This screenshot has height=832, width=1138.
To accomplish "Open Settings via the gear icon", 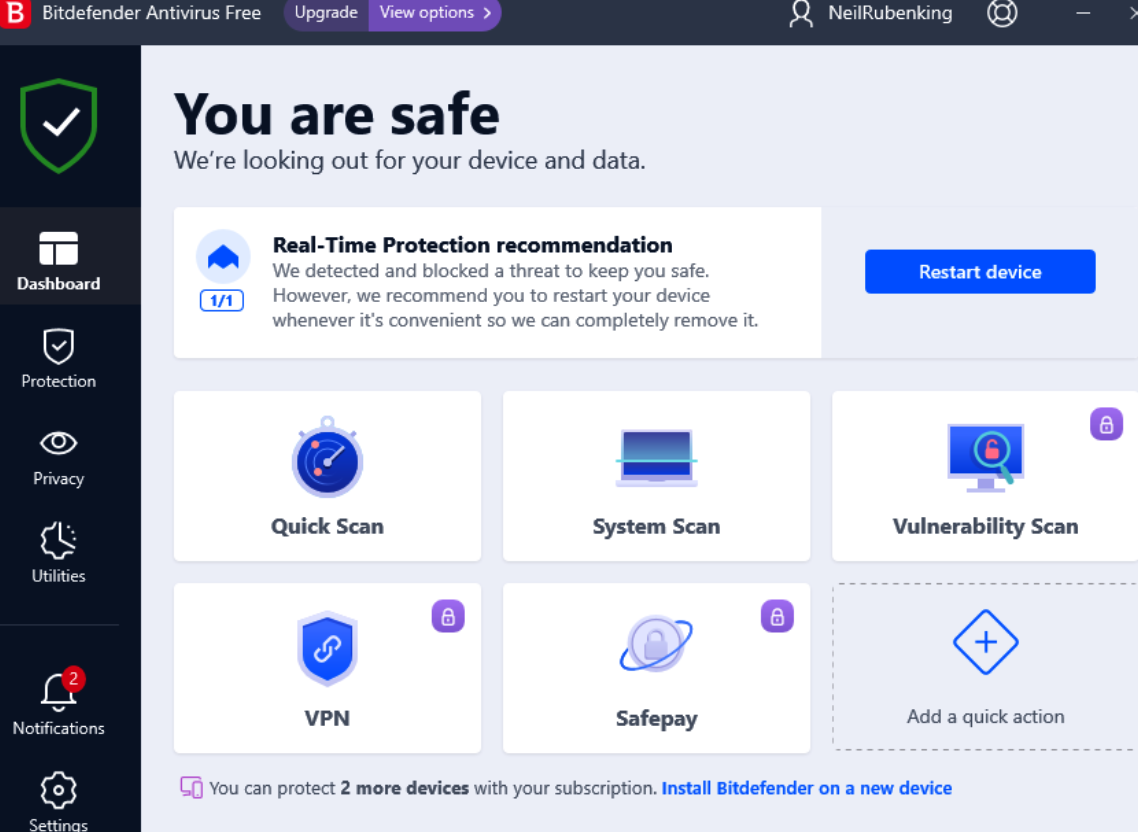I will [x=59, y=800].
